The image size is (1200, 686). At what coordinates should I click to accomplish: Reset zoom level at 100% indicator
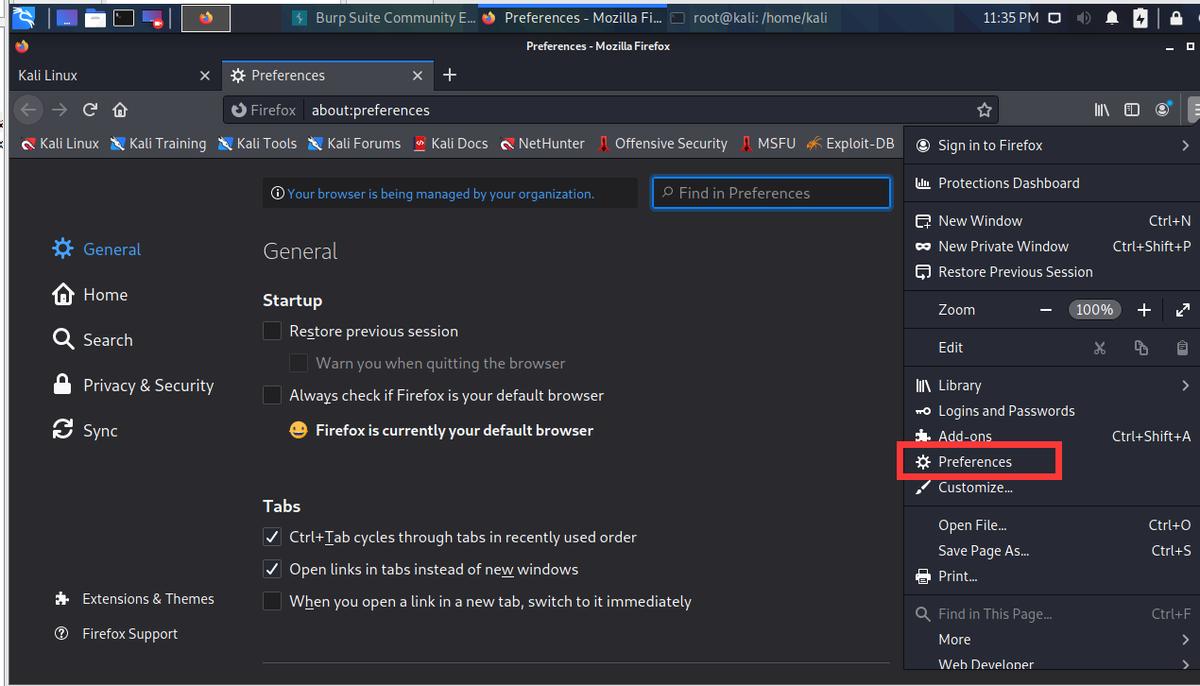pos(1093,310)
